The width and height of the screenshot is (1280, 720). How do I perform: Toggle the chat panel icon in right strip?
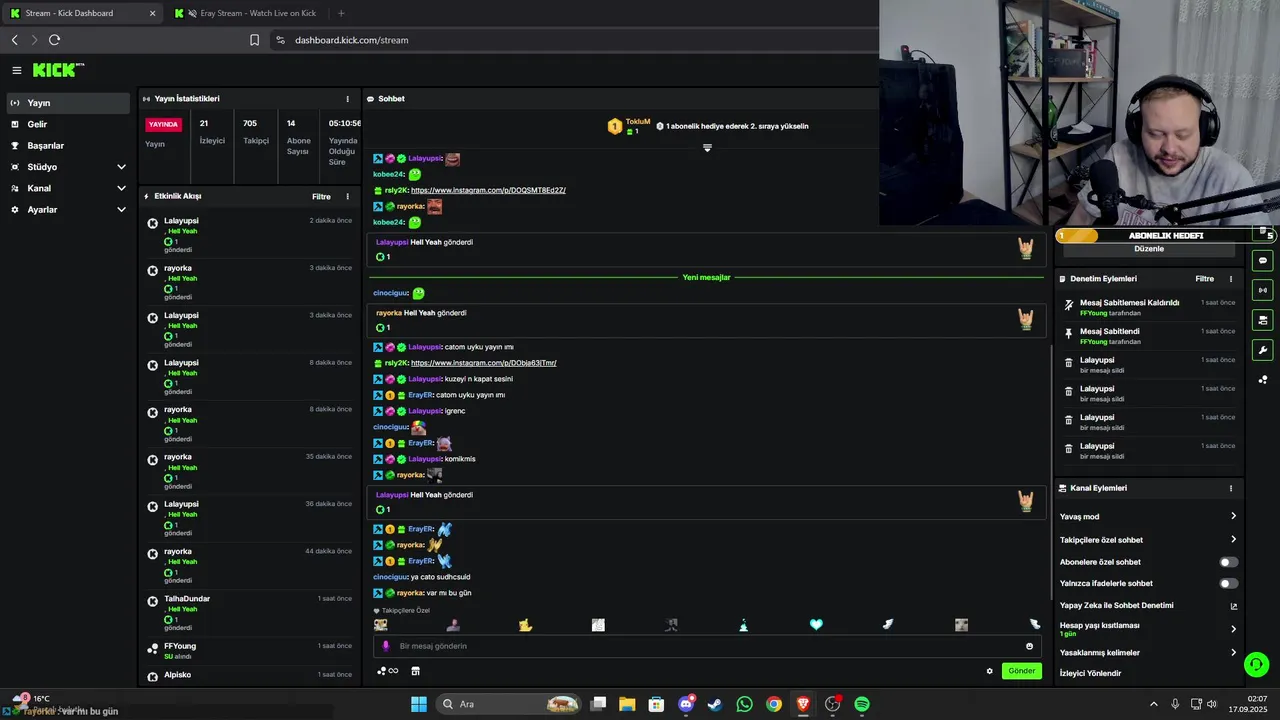point(1263,260)
